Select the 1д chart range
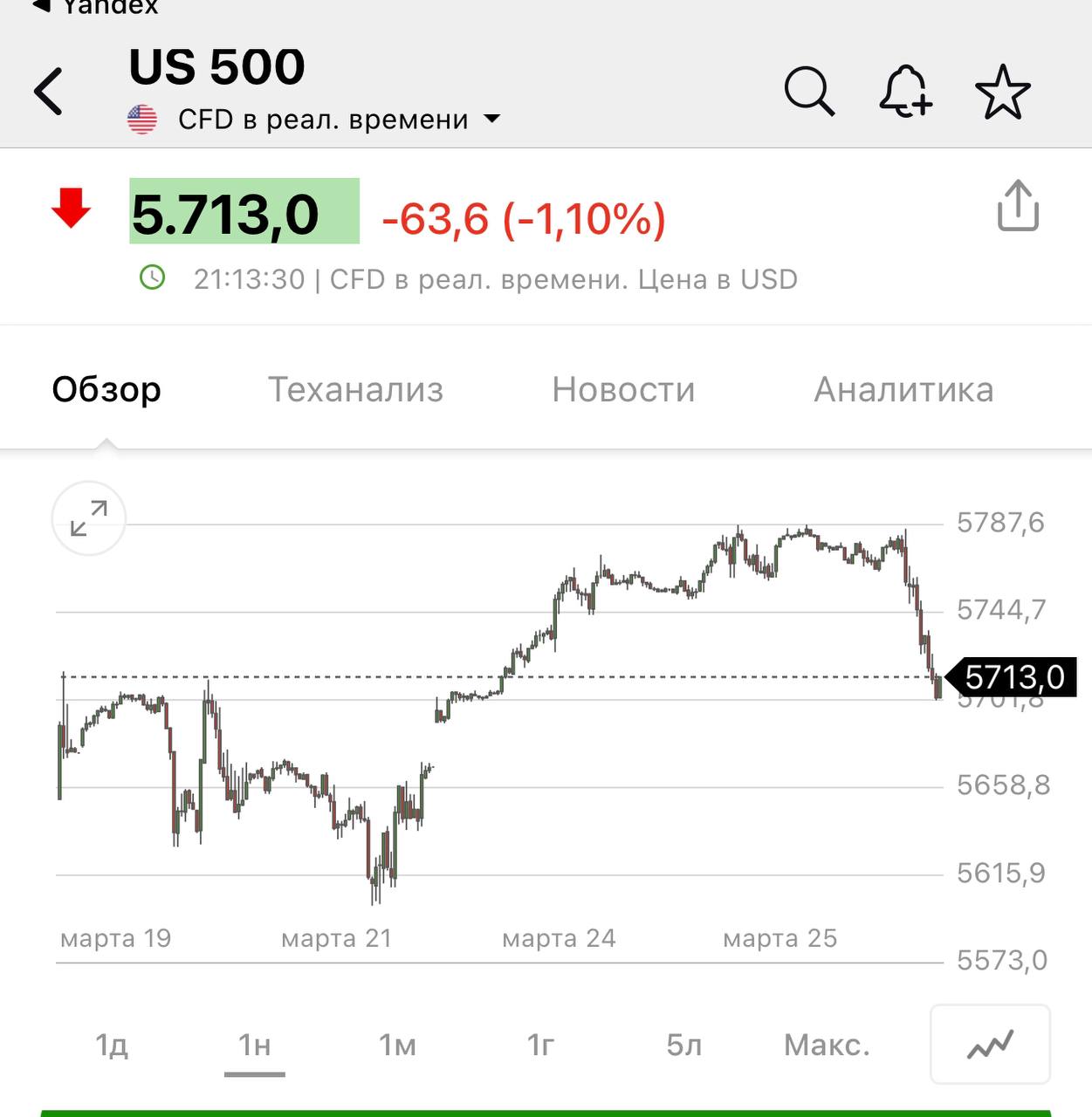This screenshot has height=1117, width=1092. 112,1045
